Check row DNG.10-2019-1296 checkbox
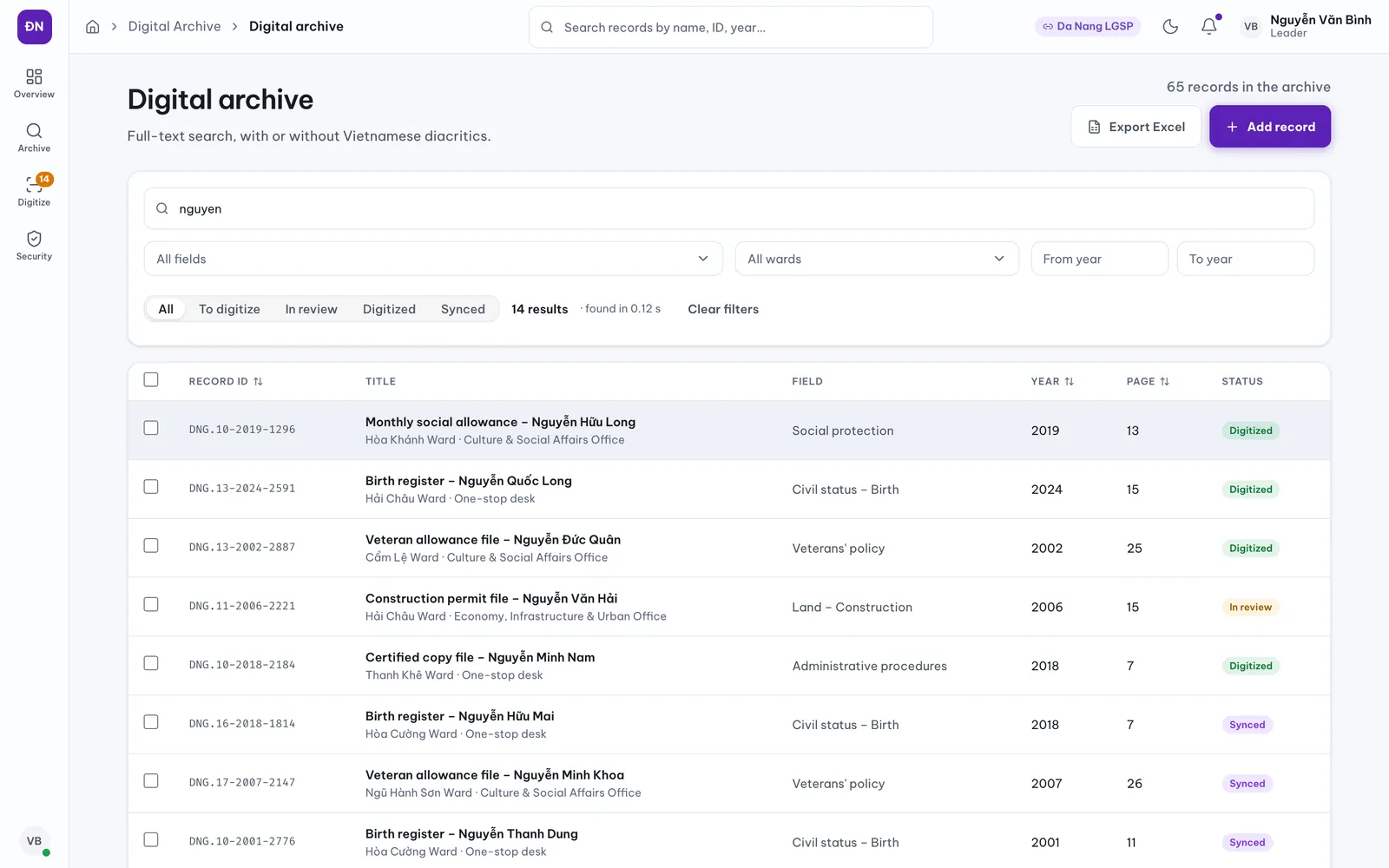The height and width of the screenshot is (868, 1389). coord(151,429)
